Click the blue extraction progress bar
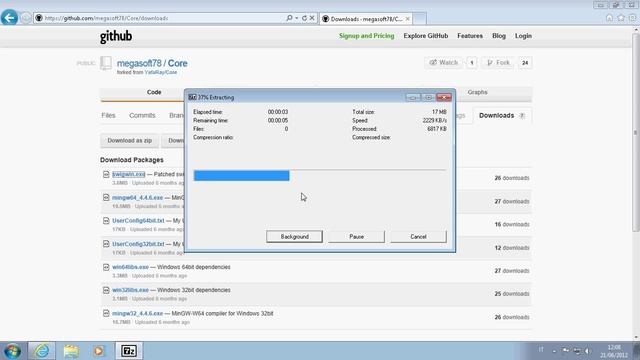The width and height of the screenshot is (640, 360). (242, 176)
